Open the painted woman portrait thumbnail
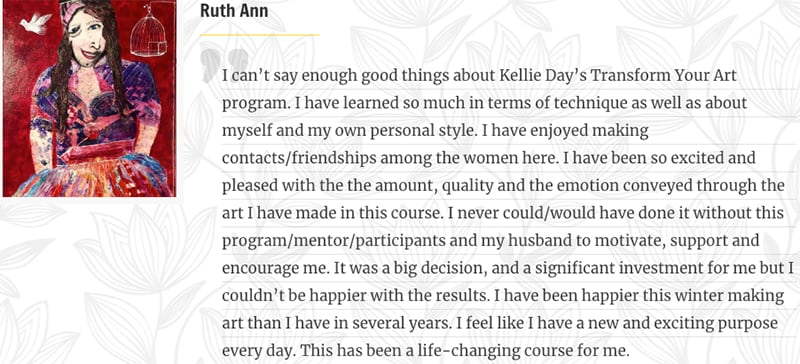 [89, 98]
